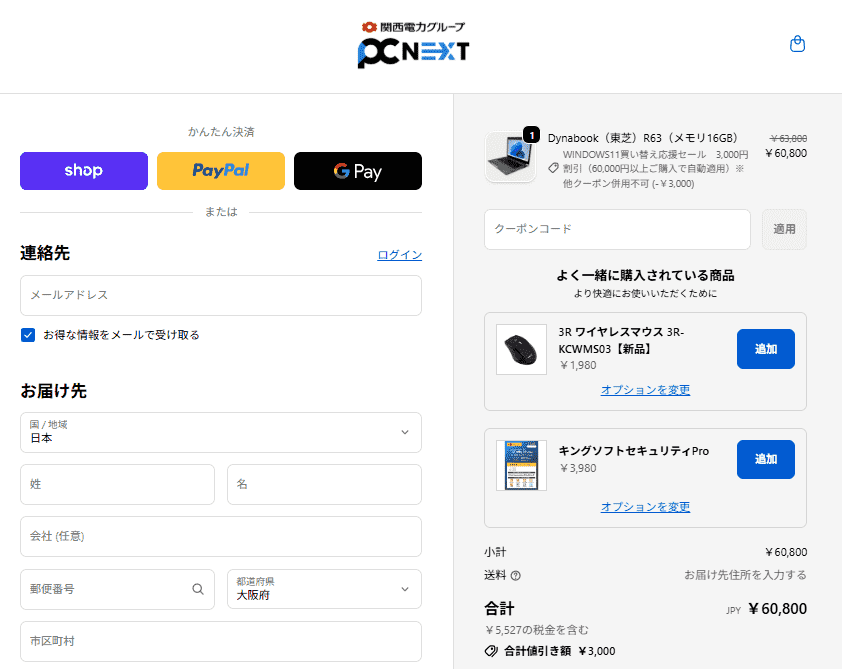Viewport: 842px width, 669px height.
Task: Click the メールアドレス email input field
Action: click(x=221, y=296)
